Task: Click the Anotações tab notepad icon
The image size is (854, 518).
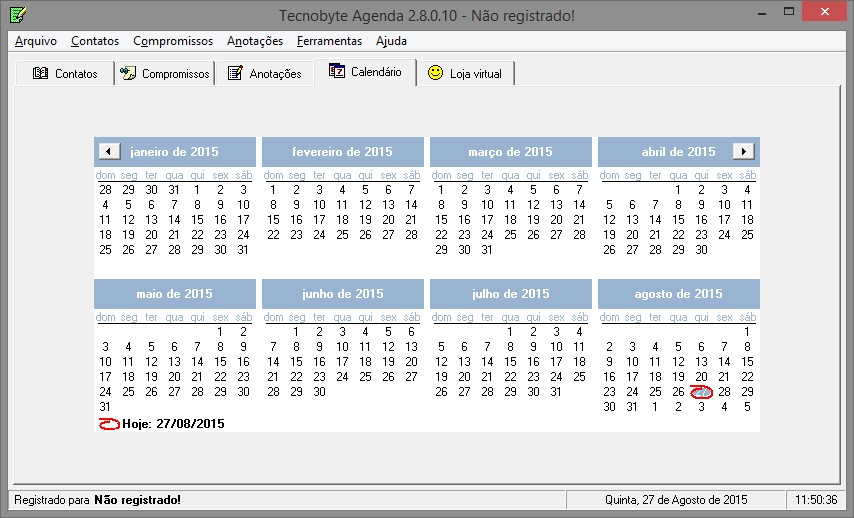Action: (235, 73)
